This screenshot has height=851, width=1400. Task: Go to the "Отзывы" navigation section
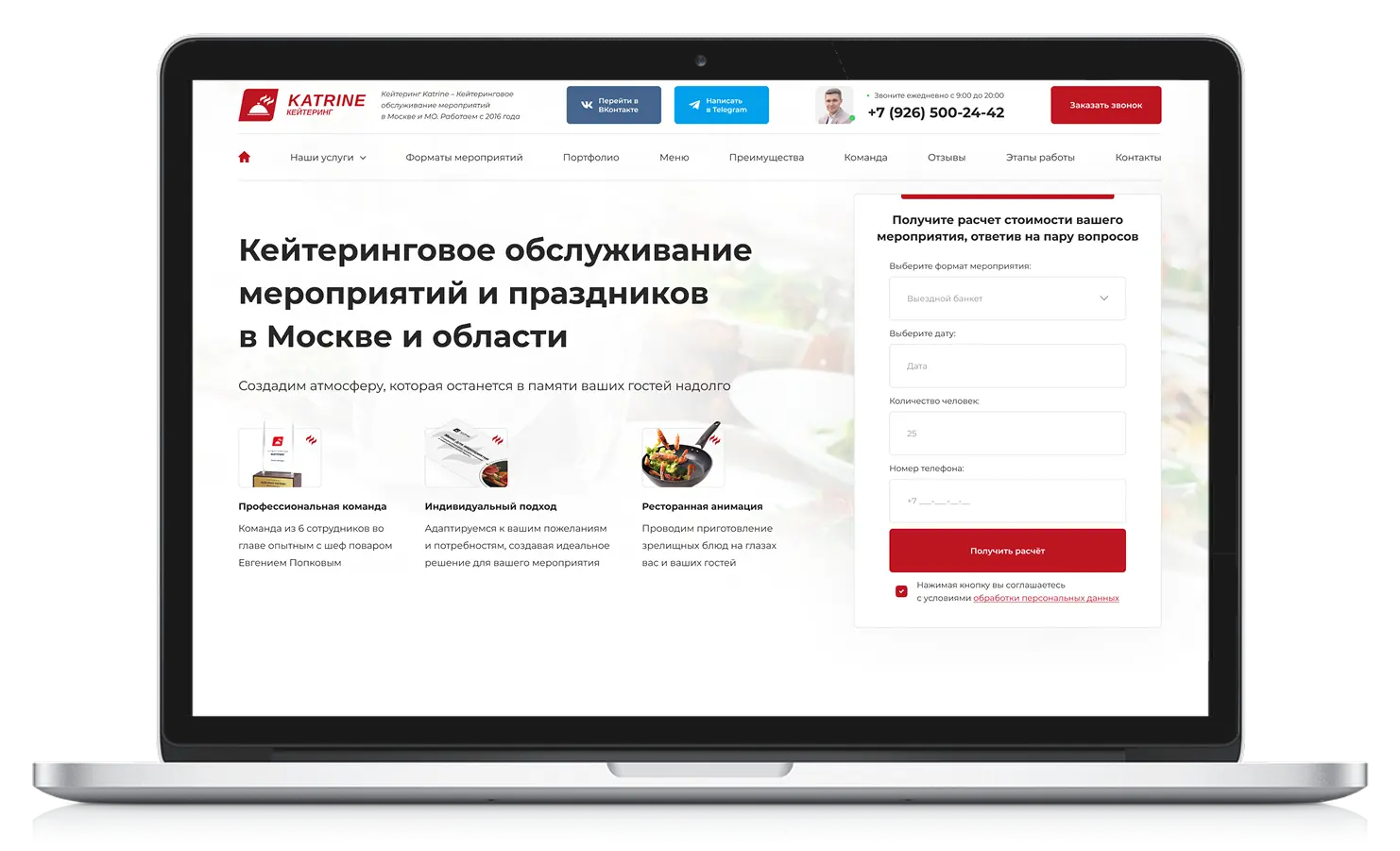tap(946, 158)
